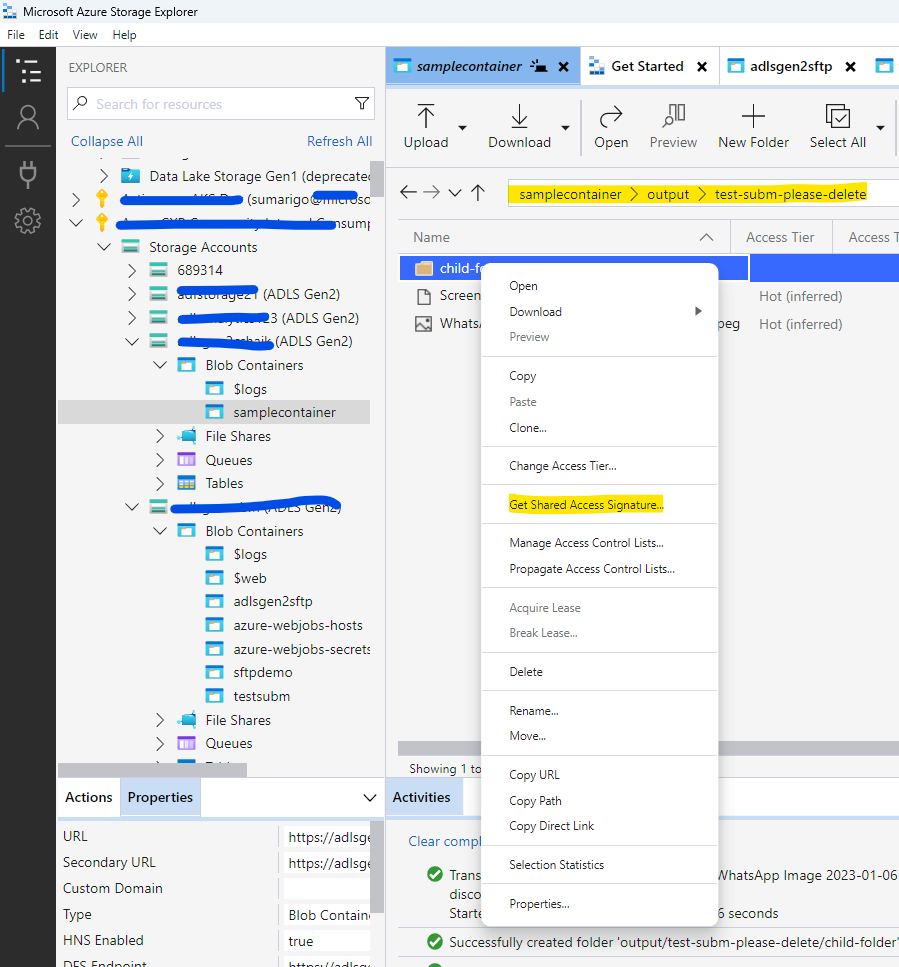Click the Upload toolbar icon

(425, 116)
